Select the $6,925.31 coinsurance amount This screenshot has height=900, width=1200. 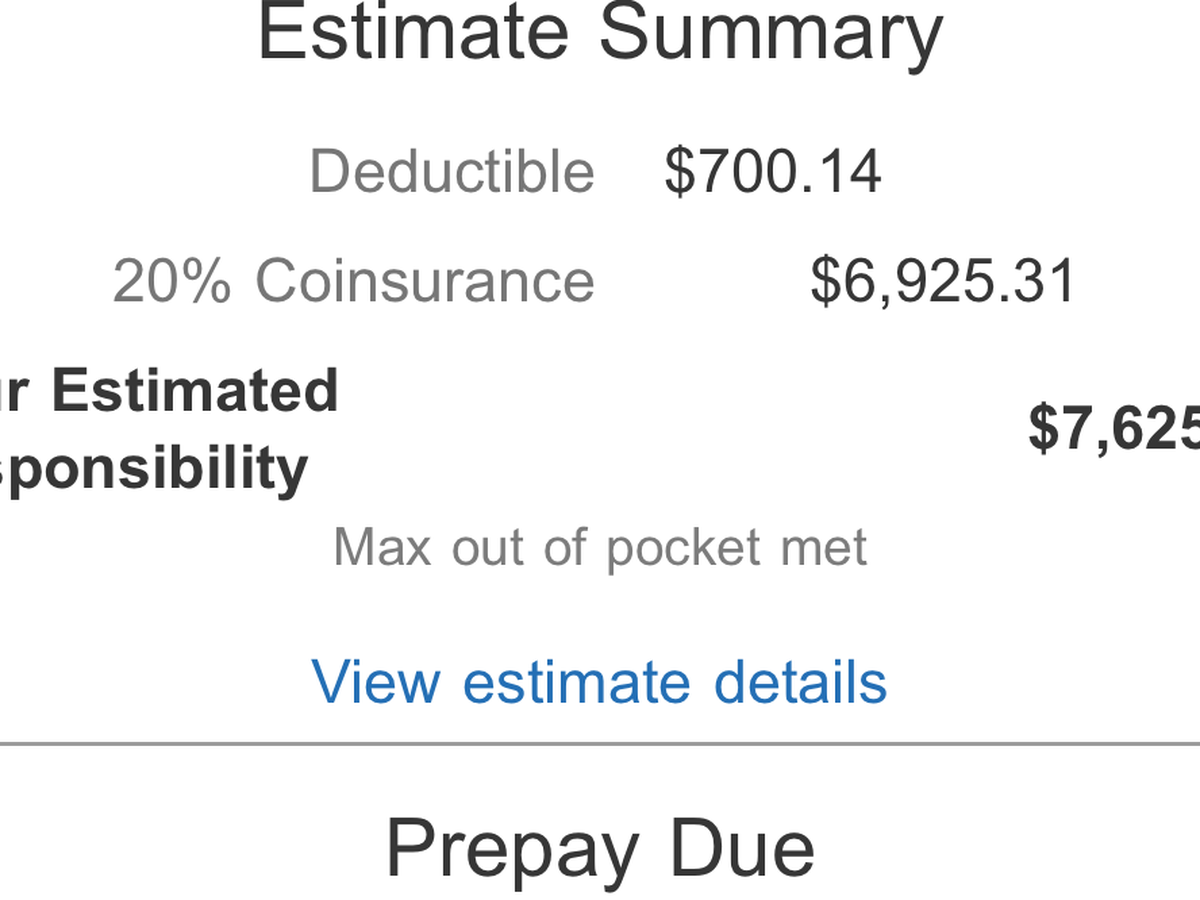943,281
